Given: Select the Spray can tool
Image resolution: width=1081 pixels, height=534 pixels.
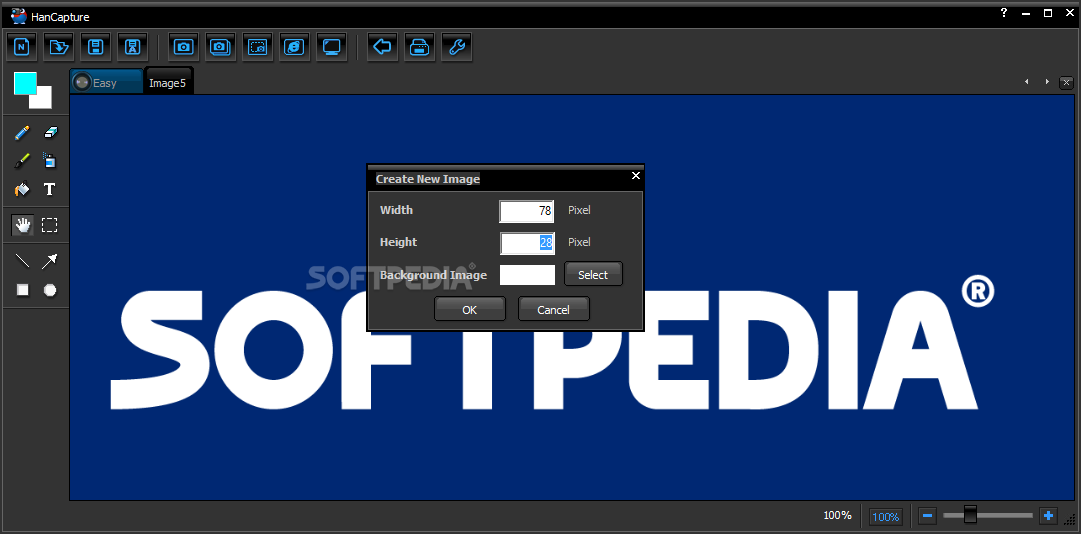Looking at the screenshot, I should click(x=50, y=161).
